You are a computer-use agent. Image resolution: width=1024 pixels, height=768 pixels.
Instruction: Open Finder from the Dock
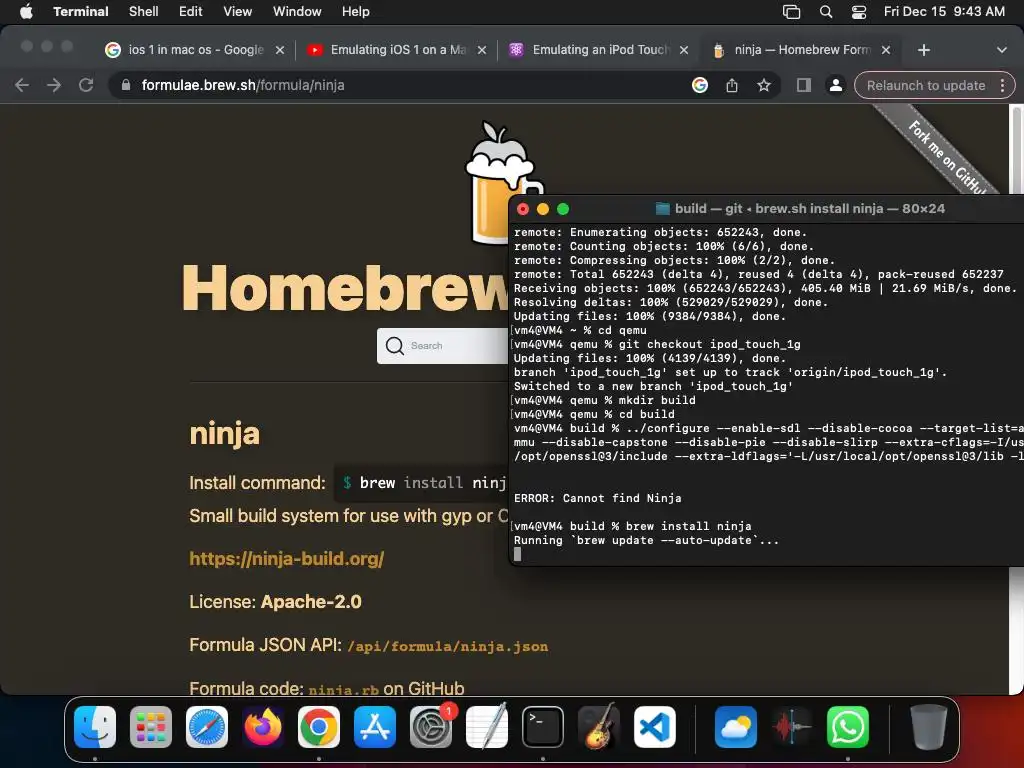95,727
